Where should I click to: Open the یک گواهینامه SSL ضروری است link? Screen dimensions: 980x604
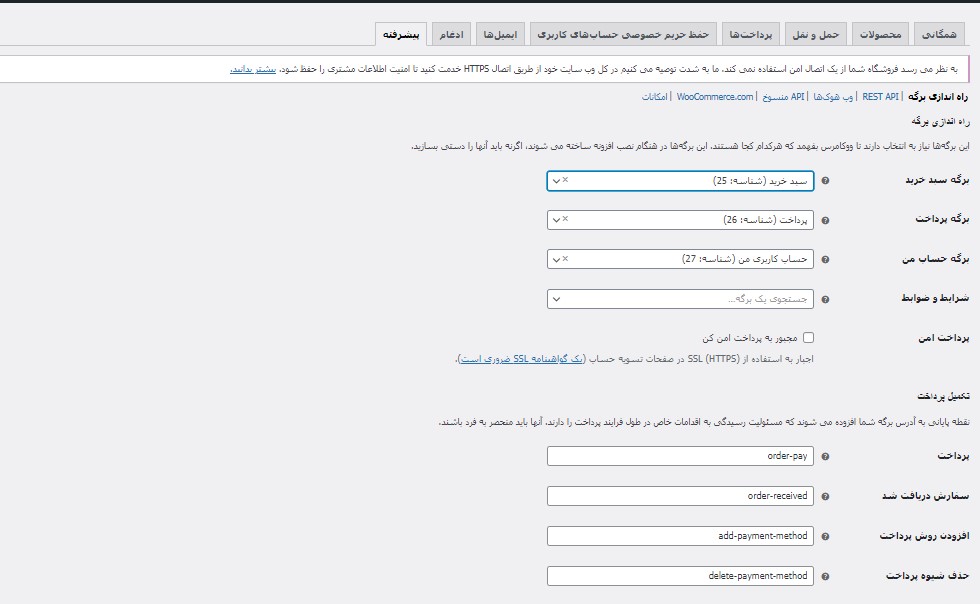coord(522,359)
